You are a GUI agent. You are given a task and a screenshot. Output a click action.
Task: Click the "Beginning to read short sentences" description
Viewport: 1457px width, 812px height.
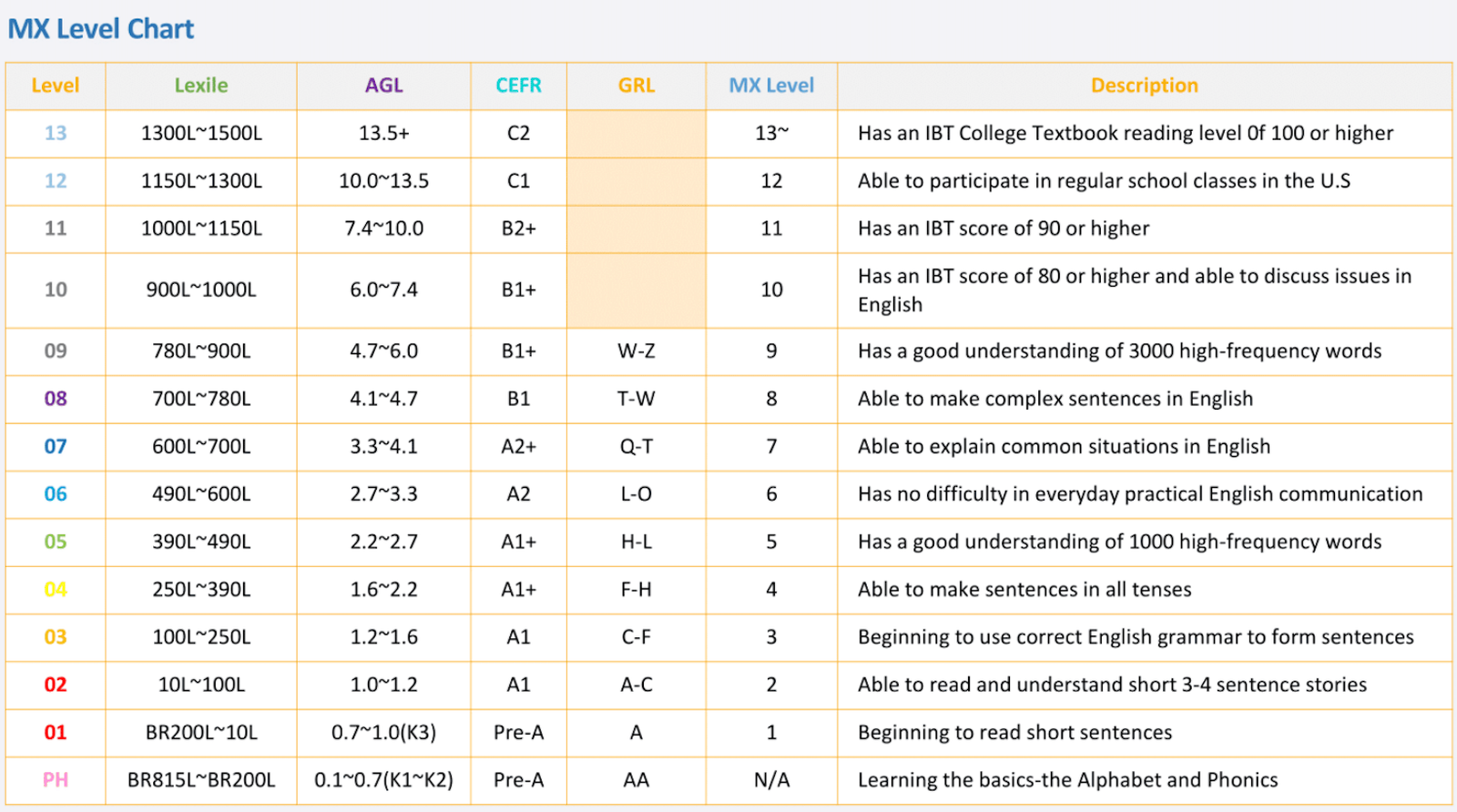tap(1014, 733)
